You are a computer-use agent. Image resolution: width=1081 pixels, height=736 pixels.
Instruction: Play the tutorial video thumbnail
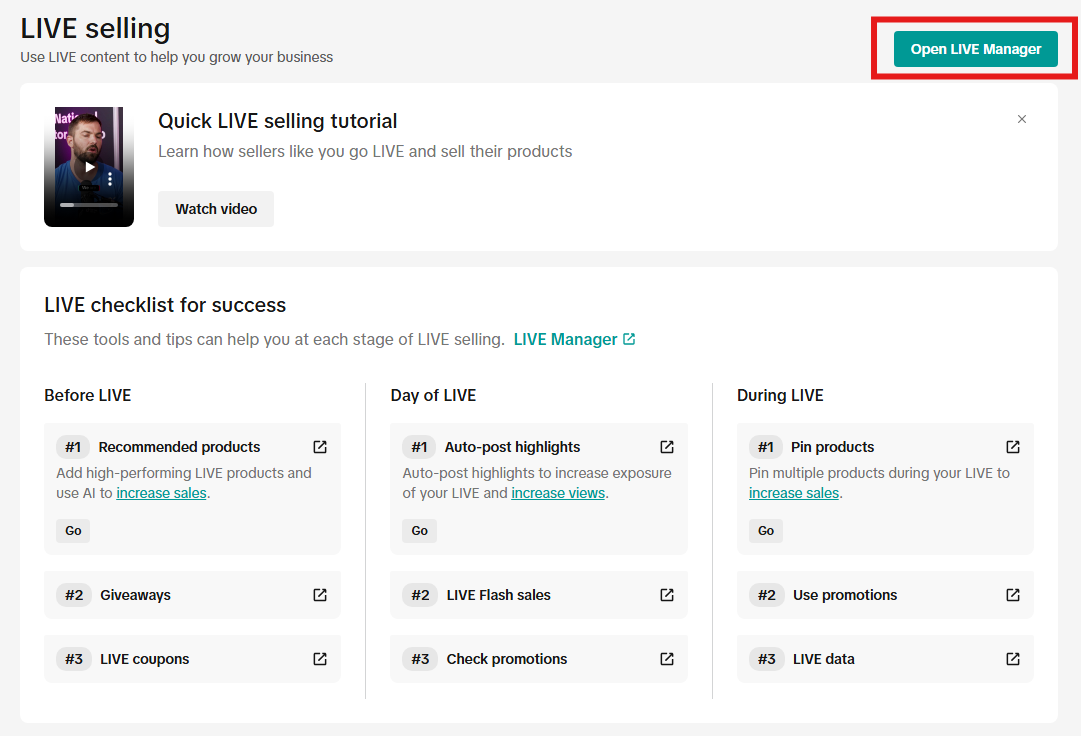[89, 167]
